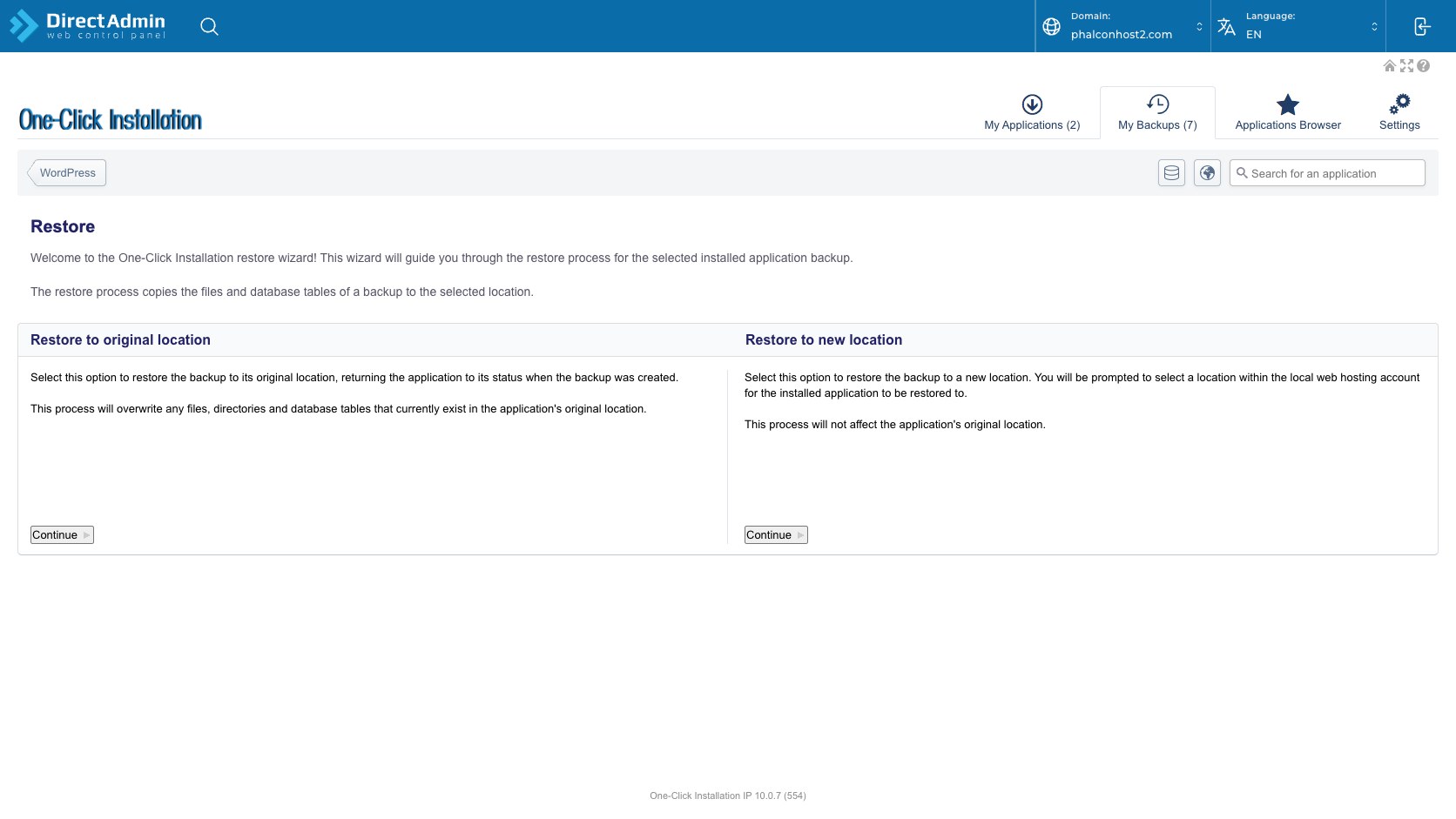Image resolution: width=1456 pixels, height=819 pixels.
Task: Click the fullscreen expand icon
Action: pos(1406,66)
